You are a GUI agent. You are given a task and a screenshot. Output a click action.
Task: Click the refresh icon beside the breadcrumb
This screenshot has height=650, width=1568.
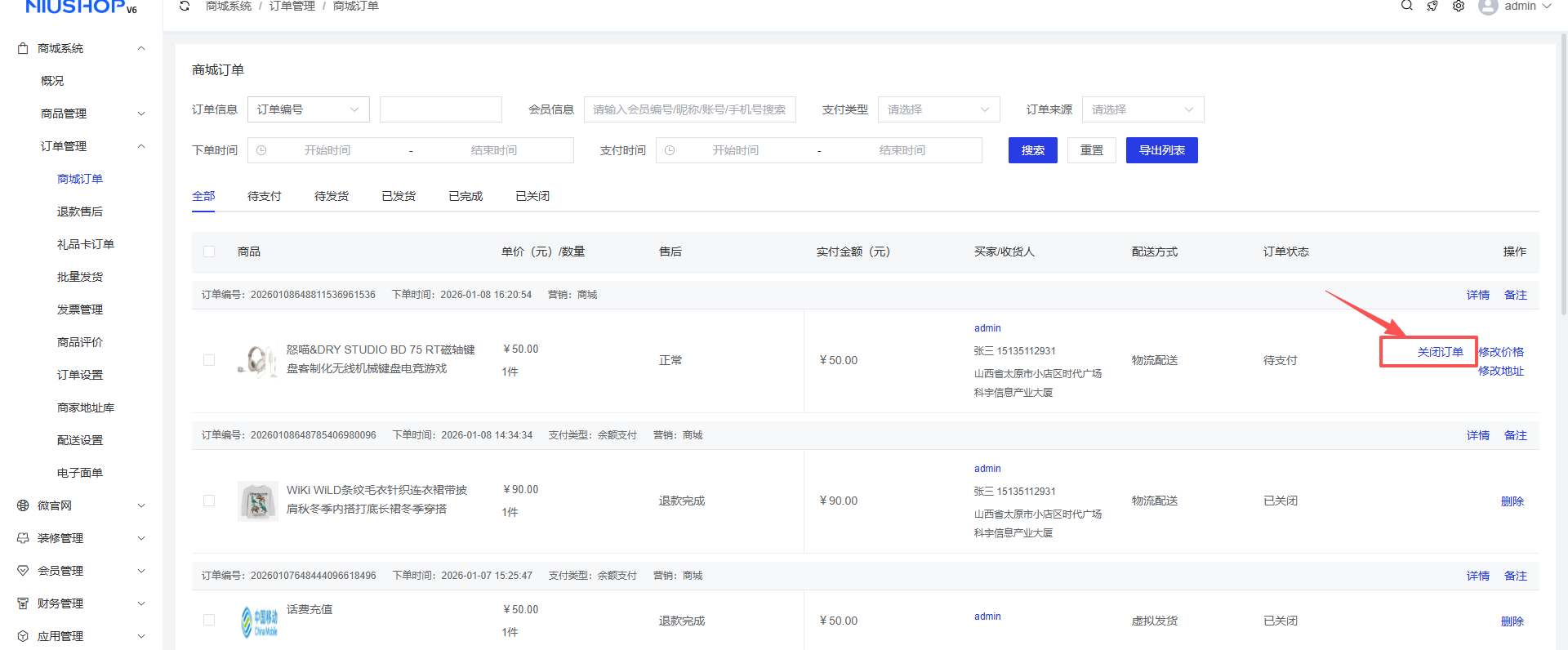point(185,7)
